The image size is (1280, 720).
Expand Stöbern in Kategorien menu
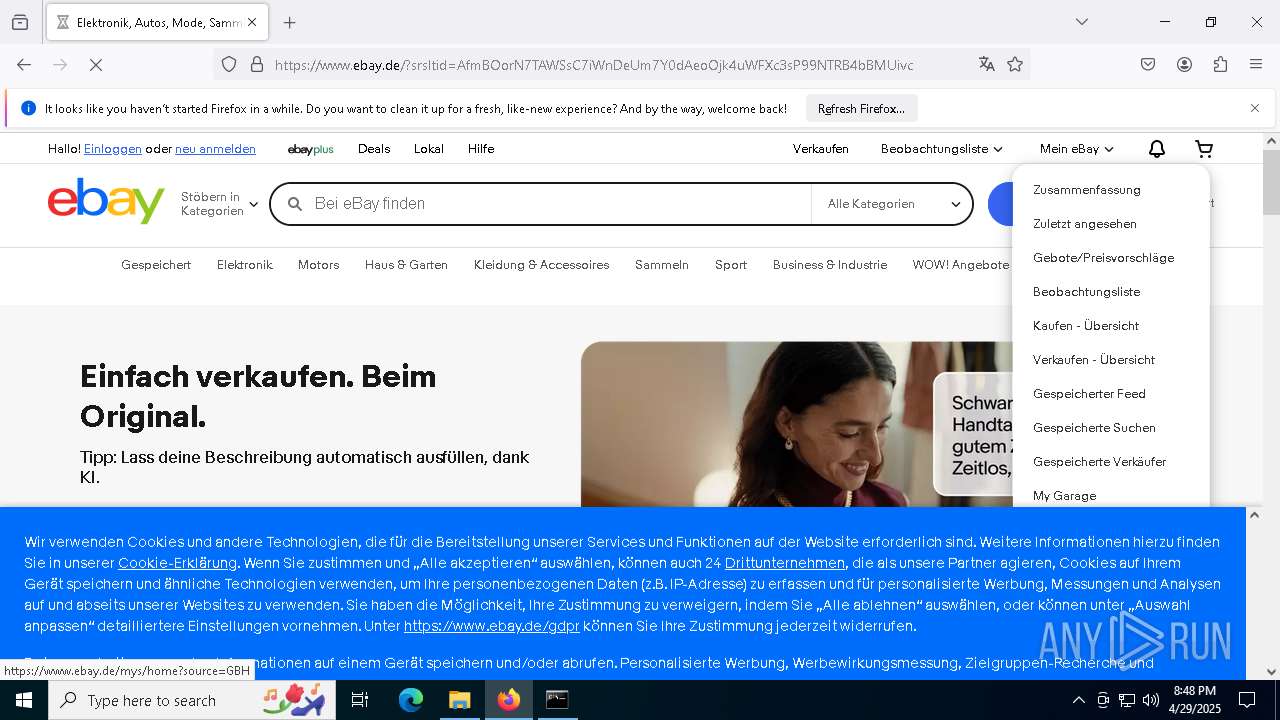click(x=219, y=204)
